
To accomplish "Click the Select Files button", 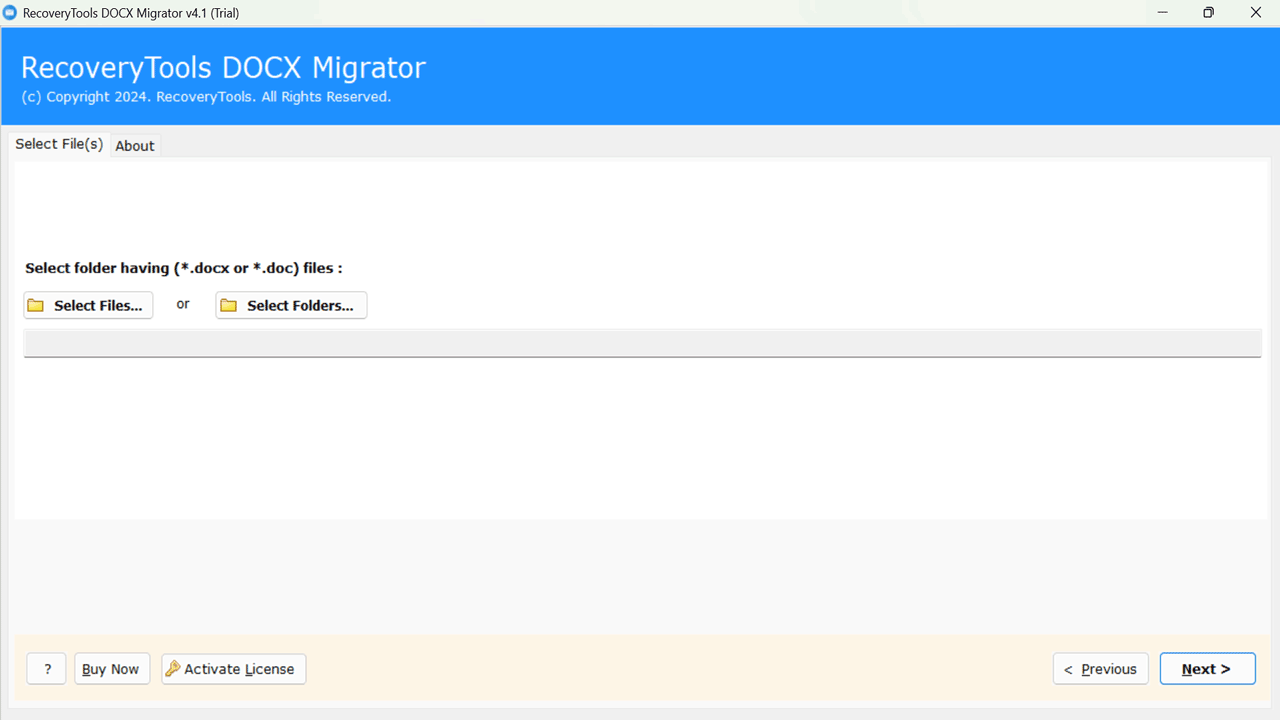I will (x=88, y=305).
